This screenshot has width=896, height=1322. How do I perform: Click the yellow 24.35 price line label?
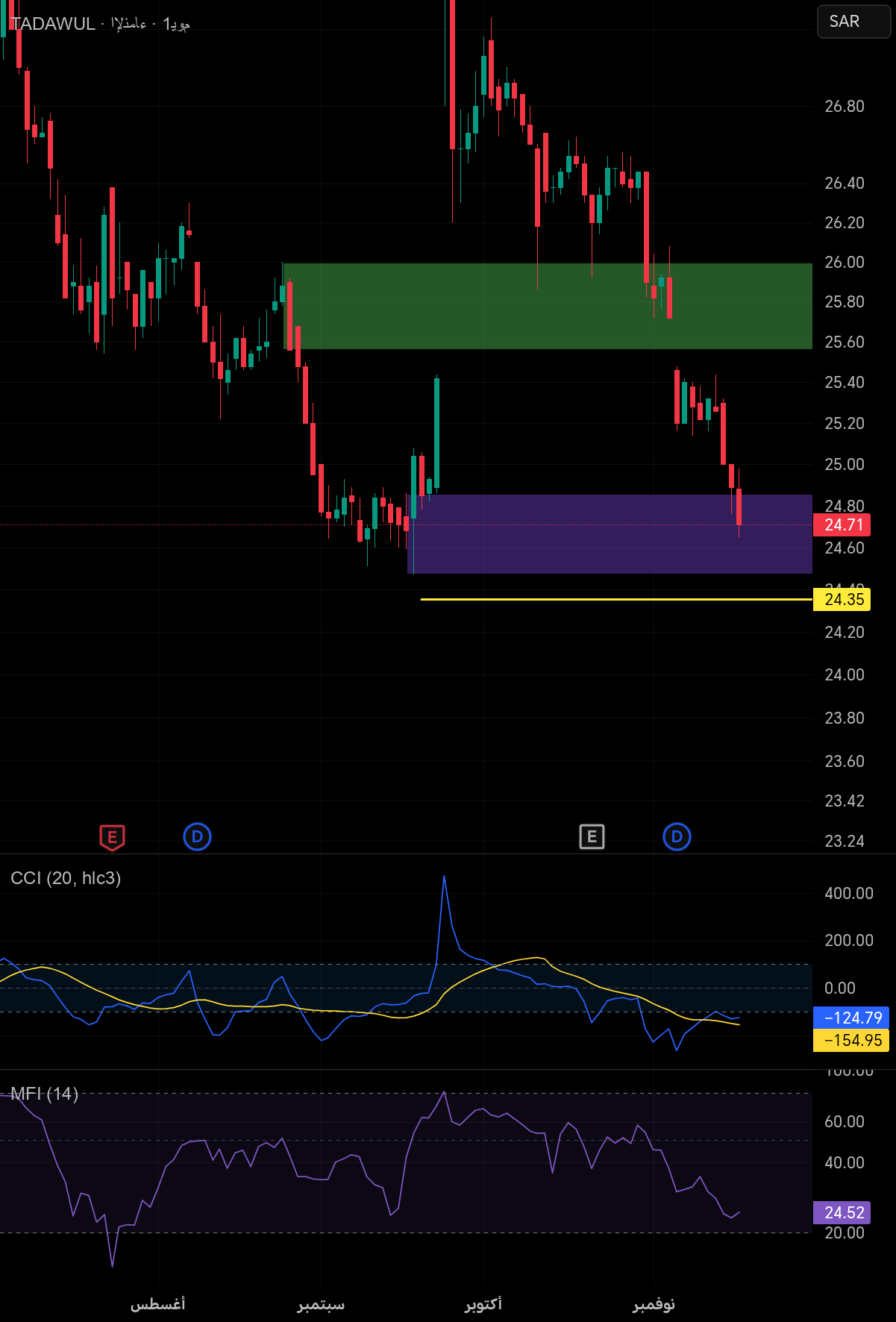point(842,600)
